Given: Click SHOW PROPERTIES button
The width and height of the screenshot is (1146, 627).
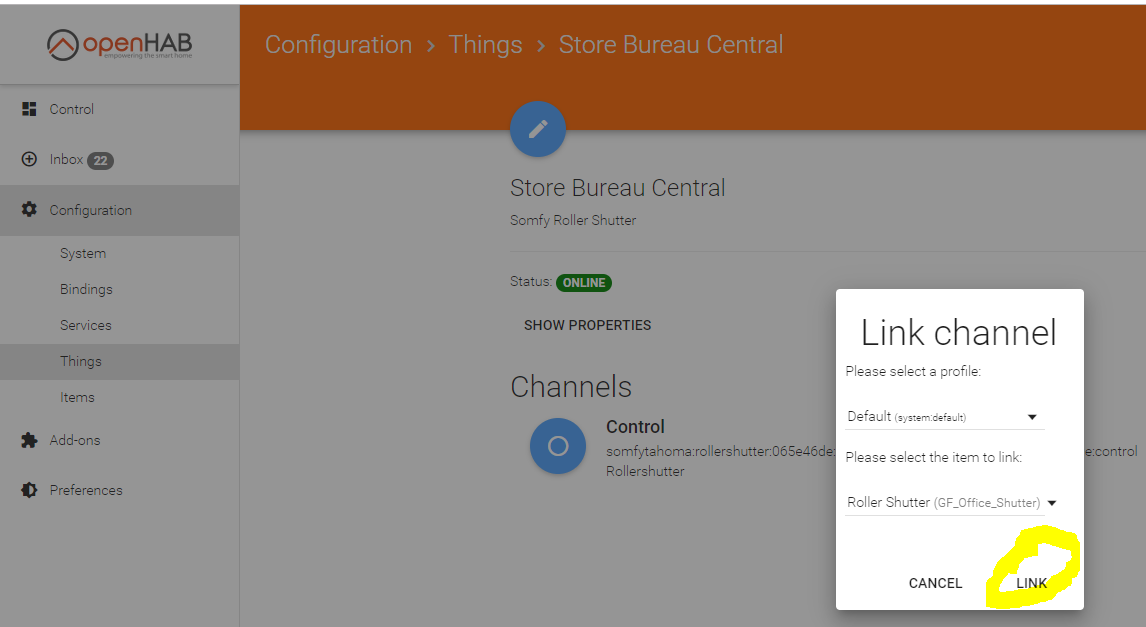Looking at the screenshot, I should [x=587, y=325].
